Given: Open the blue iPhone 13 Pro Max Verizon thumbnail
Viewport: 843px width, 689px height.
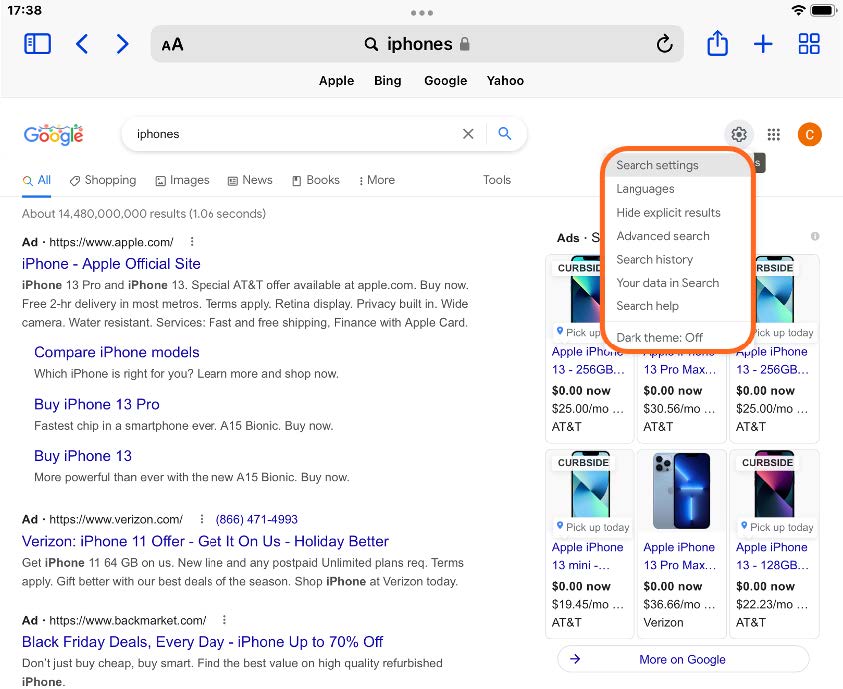Looking at the screenshot, I should (681, 491).
